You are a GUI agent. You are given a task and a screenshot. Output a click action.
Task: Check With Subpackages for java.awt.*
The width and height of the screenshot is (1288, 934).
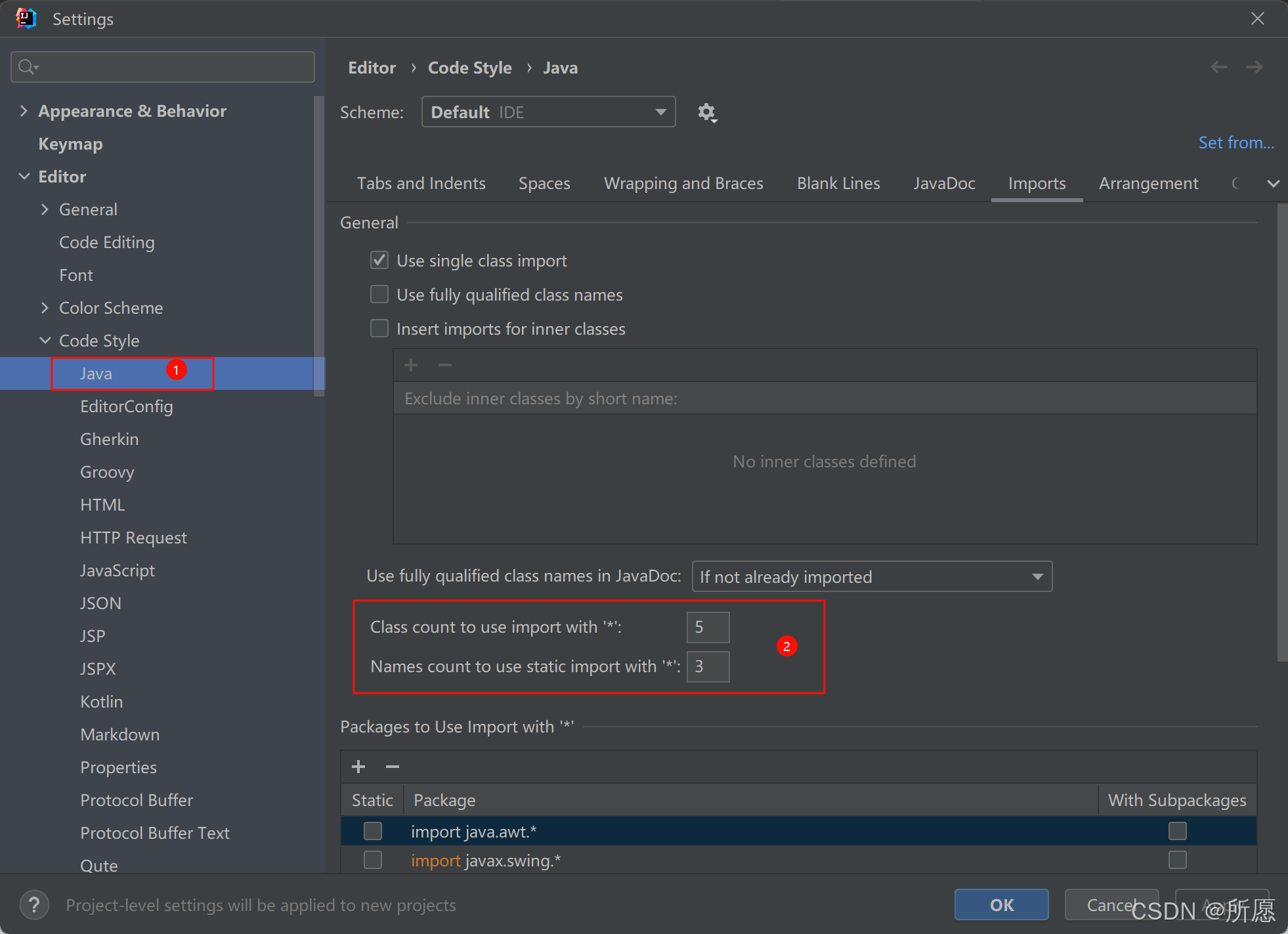(x=1178, y=831)
